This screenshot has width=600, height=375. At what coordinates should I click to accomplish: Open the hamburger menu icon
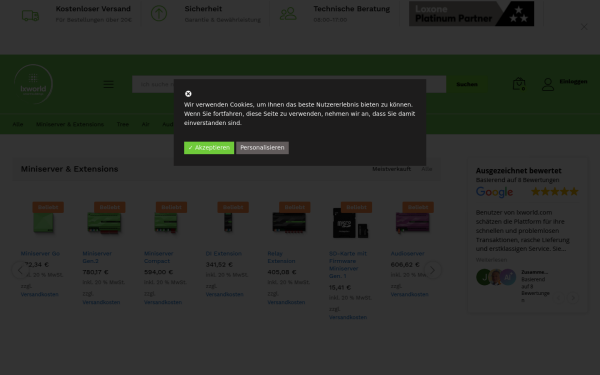click(108, 85)
